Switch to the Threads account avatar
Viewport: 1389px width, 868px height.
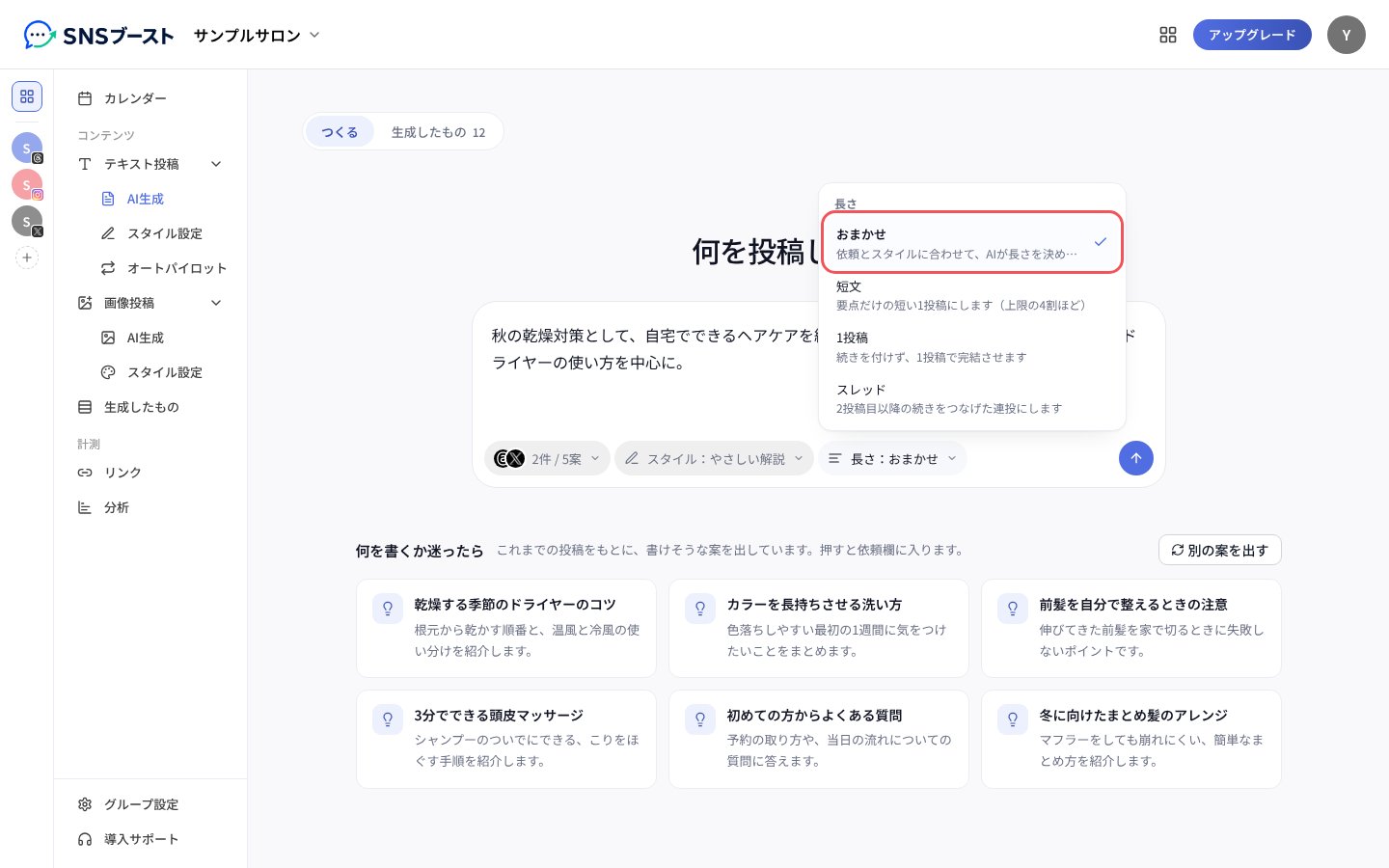click(27, 149)
